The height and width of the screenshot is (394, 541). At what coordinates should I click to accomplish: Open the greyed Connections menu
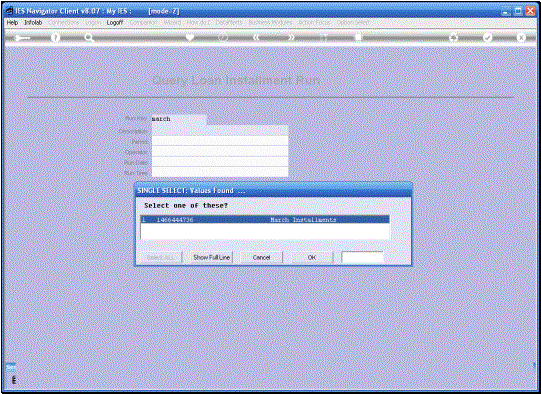(64, 22)
